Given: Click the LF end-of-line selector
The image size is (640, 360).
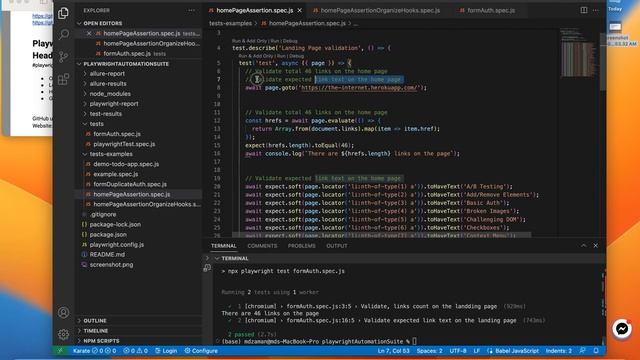Looking at the screenshot, I should [x=476, y=351].
